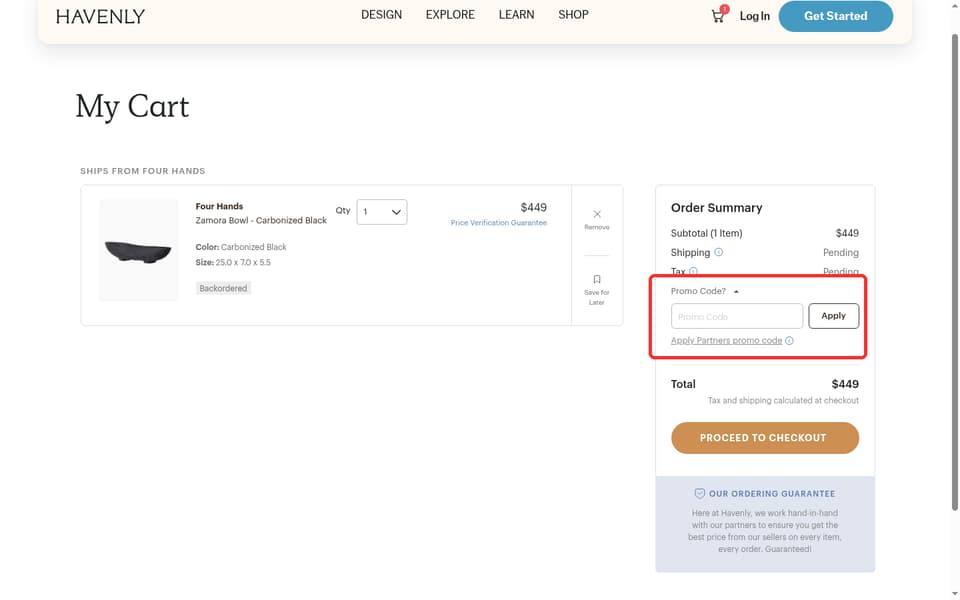960x600 pixels.
Task: Click the Four Hands brand name
Action: (x=219, y=206)
